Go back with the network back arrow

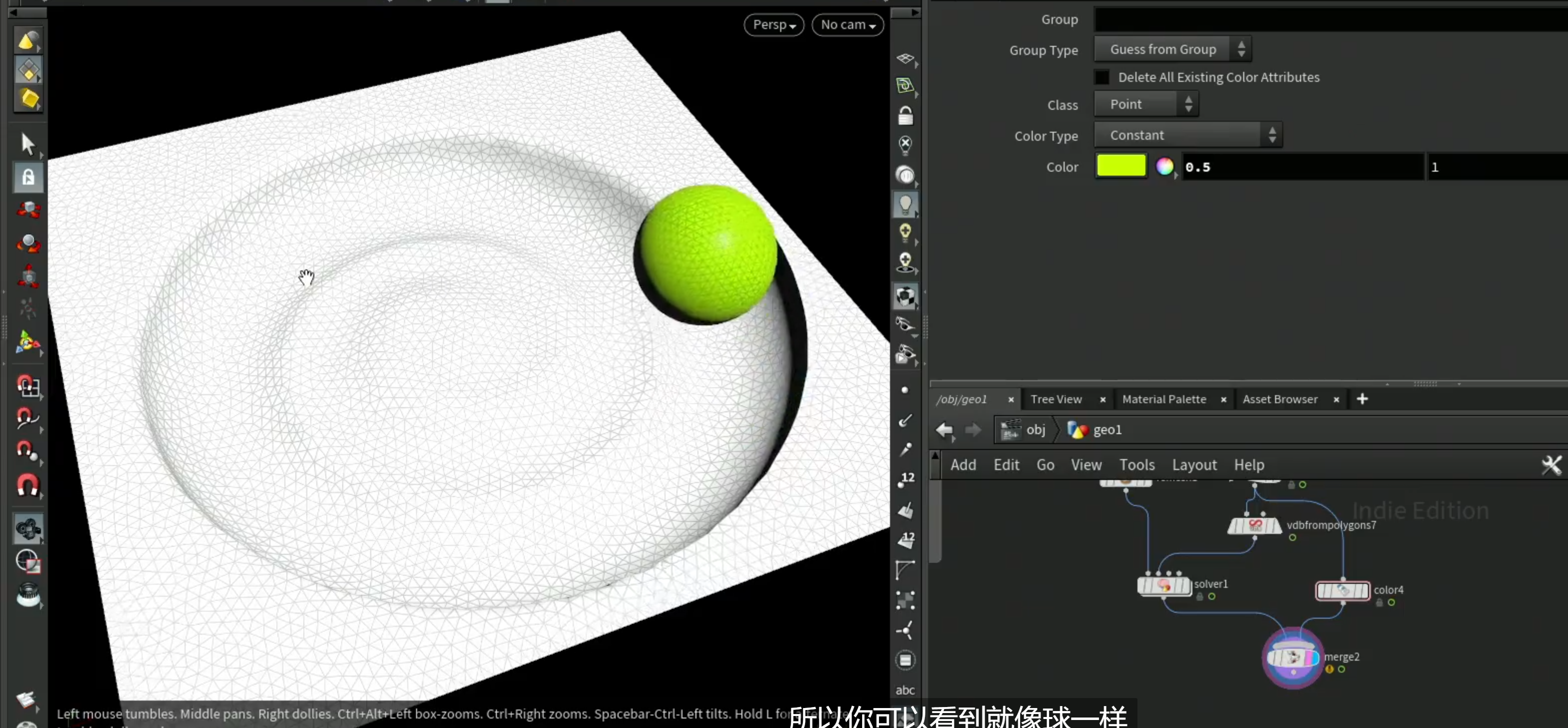click(x=944, y=430)
